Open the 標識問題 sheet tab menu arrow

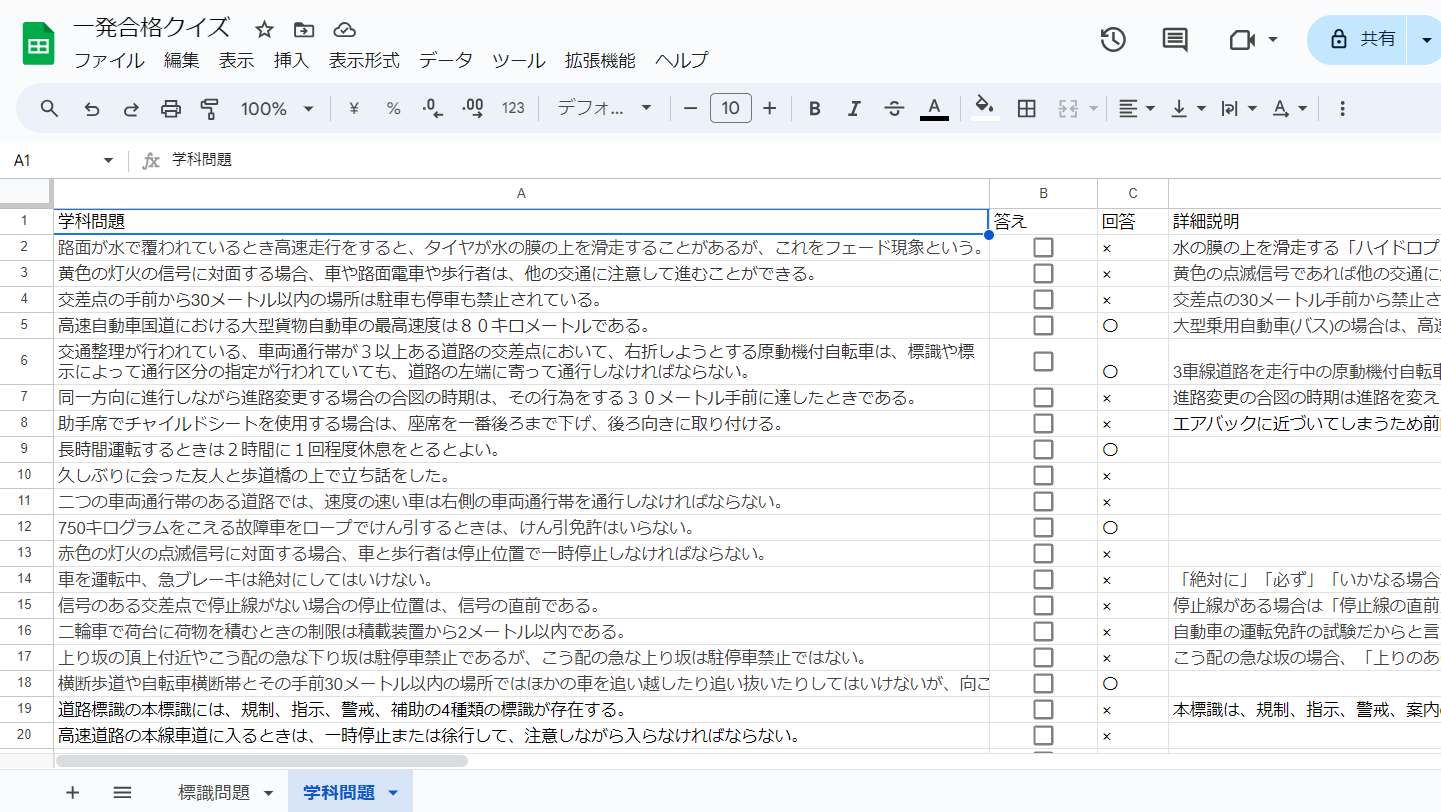click(x=268, y=793)
